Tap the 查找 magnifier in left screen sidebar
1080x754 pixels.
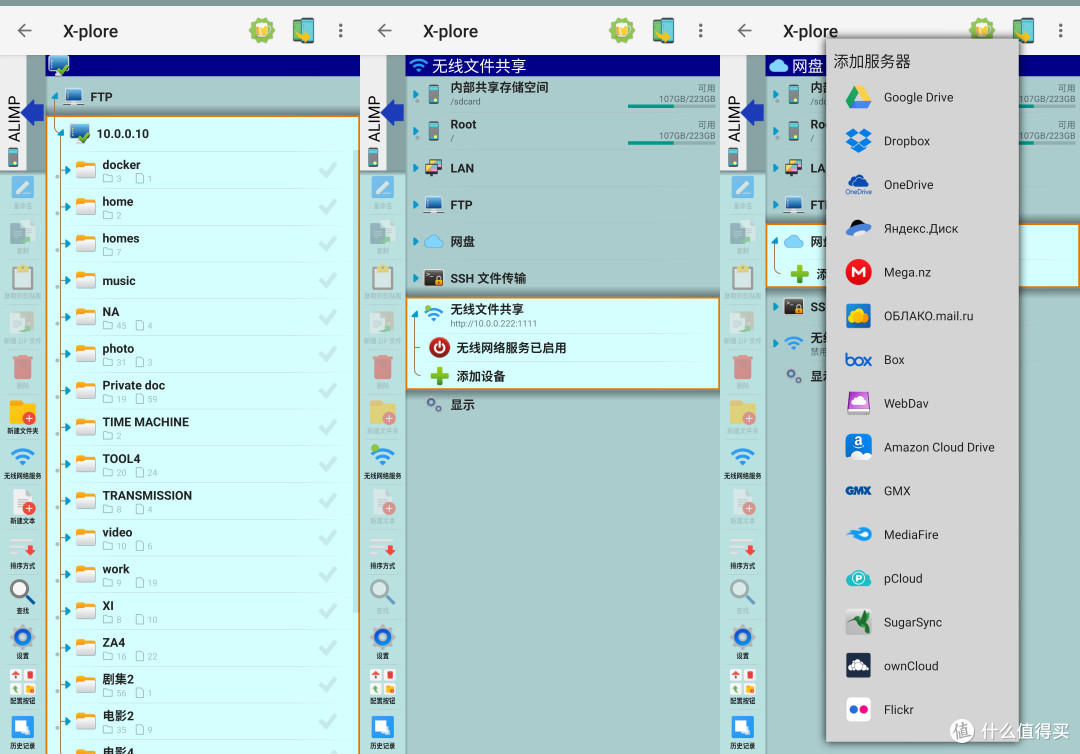[23, 596]
